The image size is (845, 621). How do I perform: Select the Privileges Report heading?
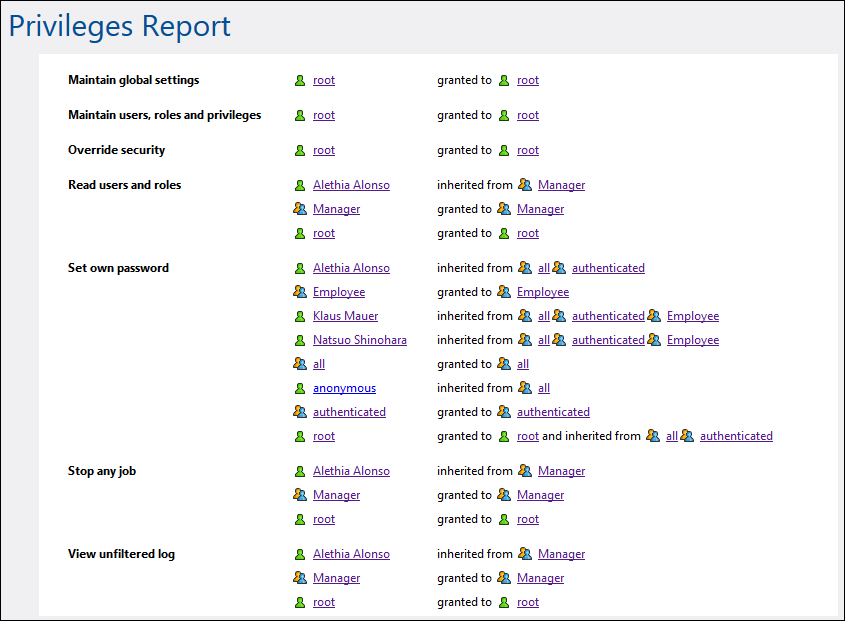point(119,25)
